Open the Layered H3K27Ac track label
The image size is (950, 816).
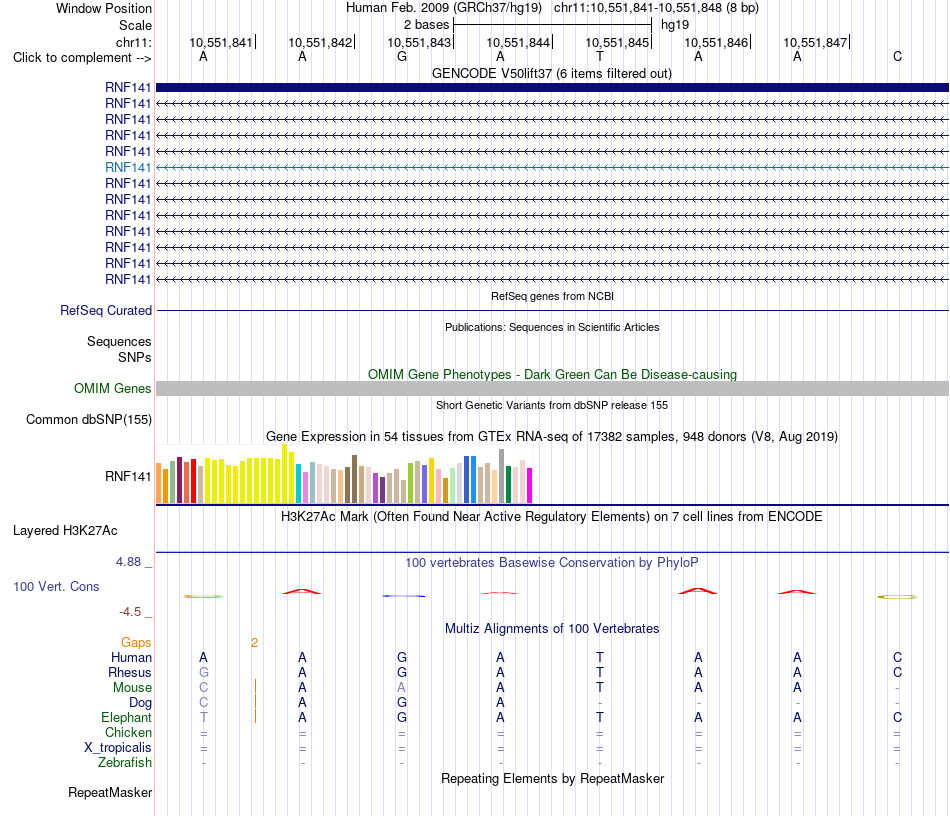click(x=65, y=531)
